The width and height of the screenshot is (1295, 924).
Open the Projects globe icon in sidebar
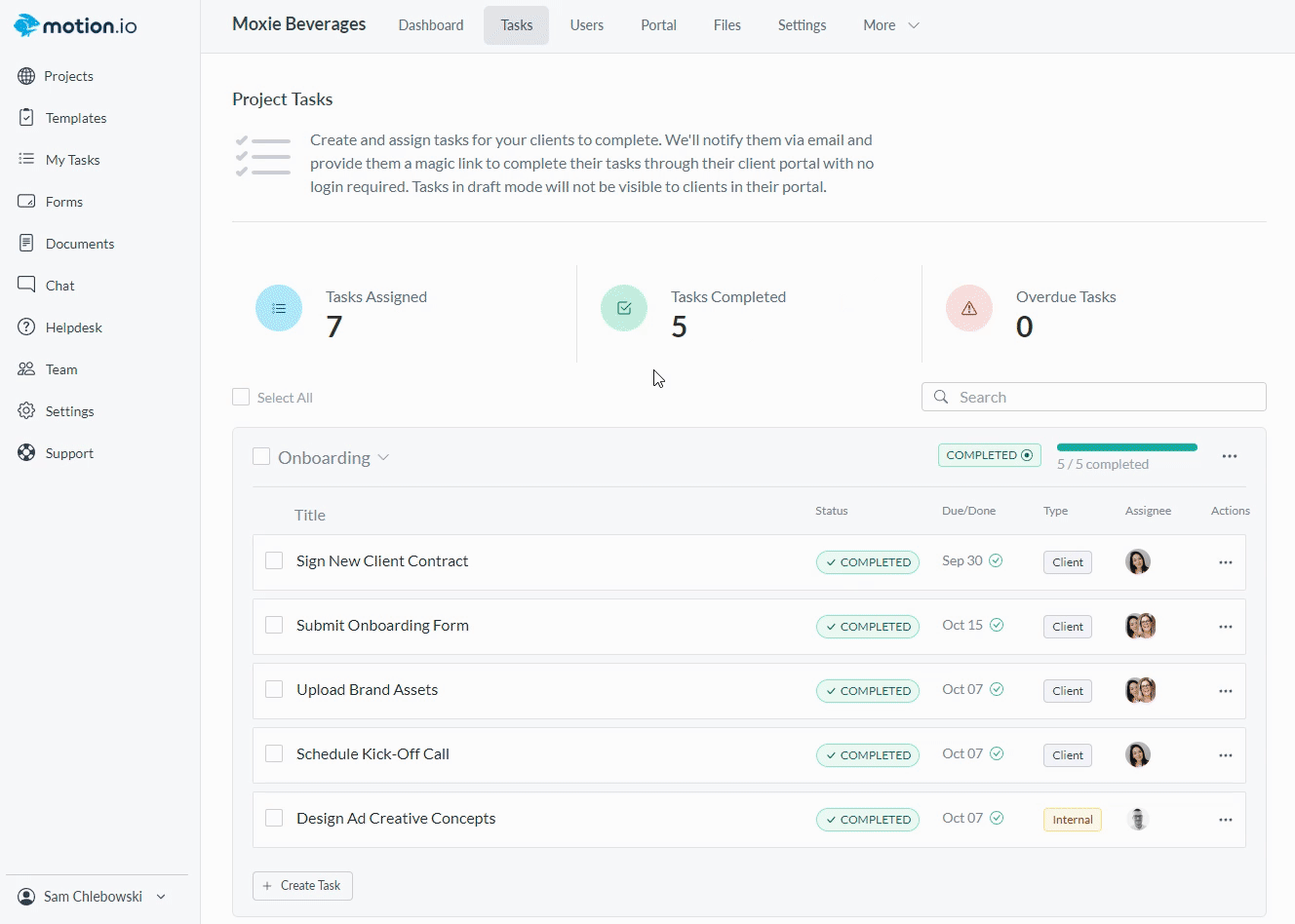pyautogui.click(x=26, y=76)
